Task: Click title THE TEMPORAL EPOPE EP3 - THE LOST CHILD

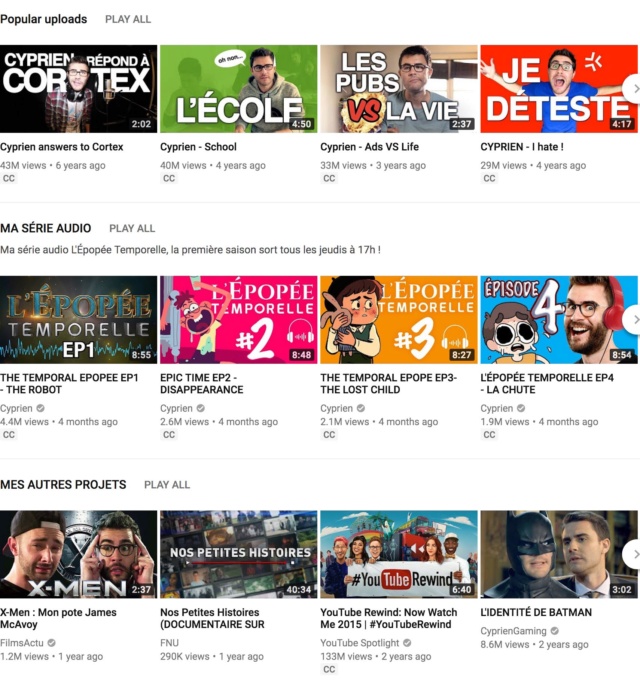Action: point(389,384)
